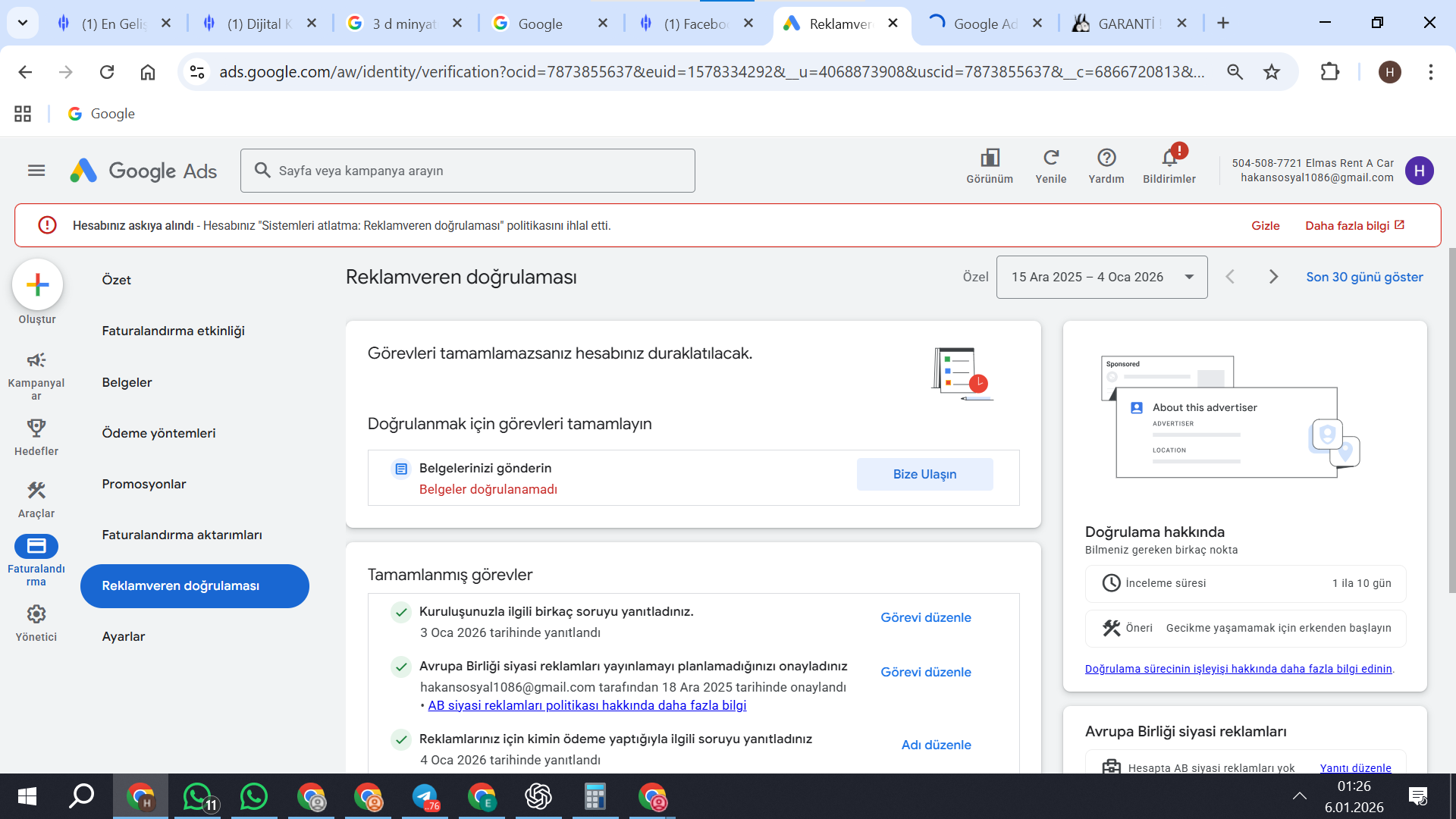
Task: Open Doğrulama sürecinin işleyişi link
Action: (x=1238, y=670)
